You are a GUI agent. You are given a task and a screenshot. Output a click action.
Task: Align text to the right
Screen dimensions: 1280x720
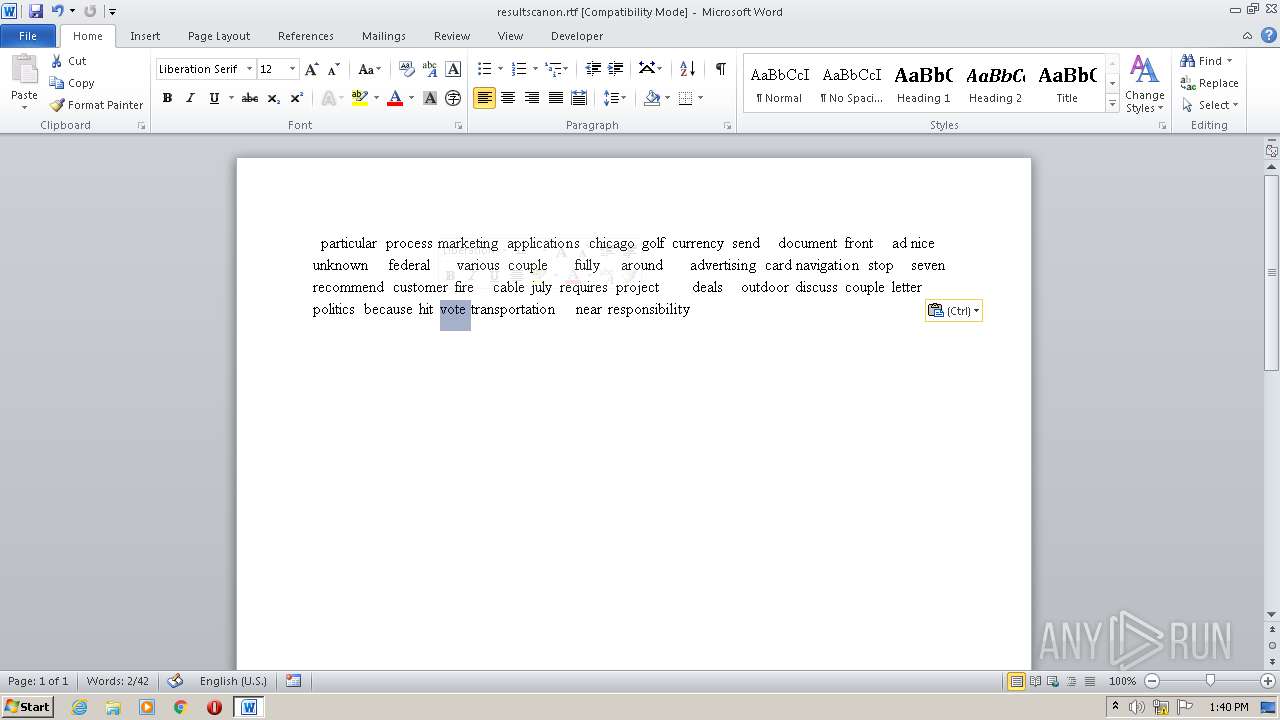532,98
